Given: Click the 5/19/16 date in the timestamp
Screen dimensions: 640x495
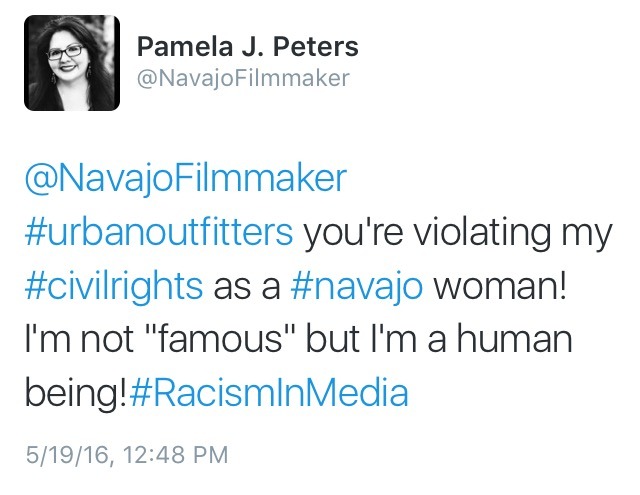Looking at the screenshot, I should point(67,455).
